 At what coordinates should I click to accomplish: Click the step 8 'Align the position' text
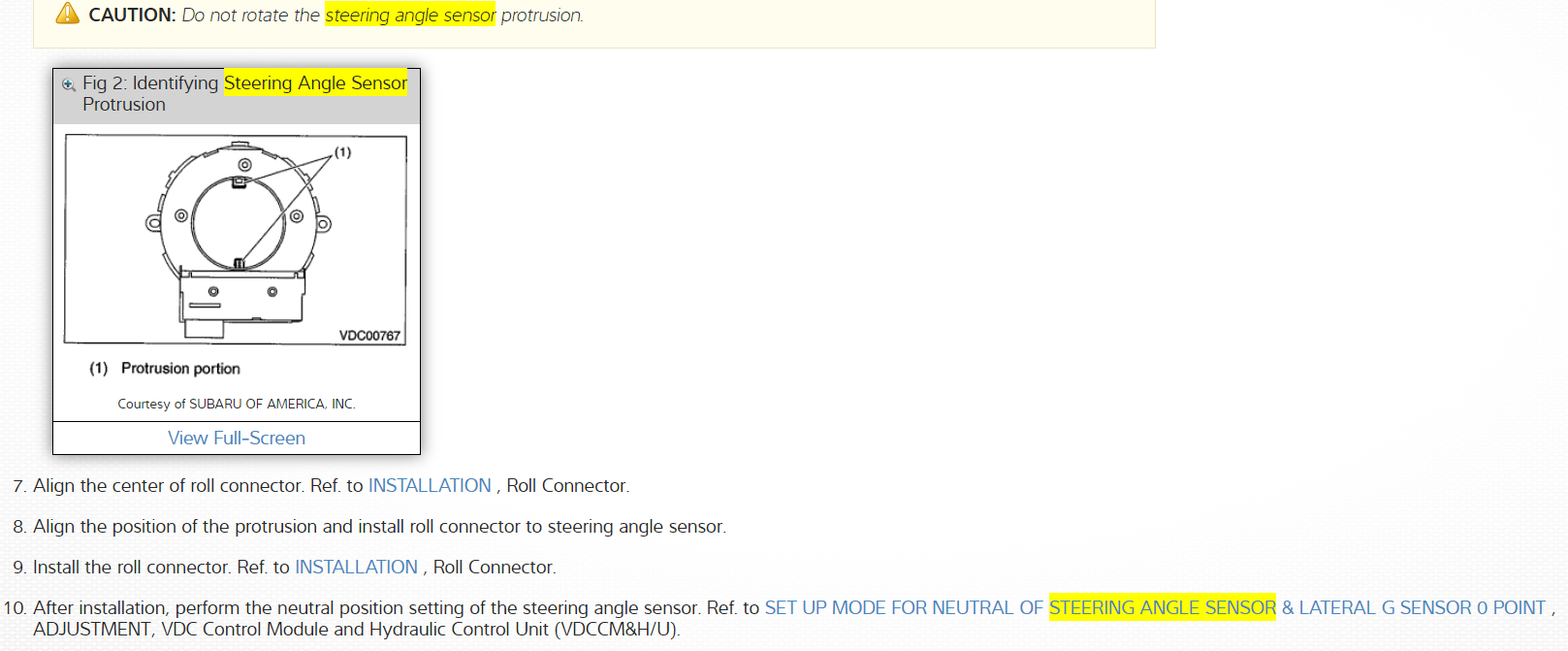point(379,527)
